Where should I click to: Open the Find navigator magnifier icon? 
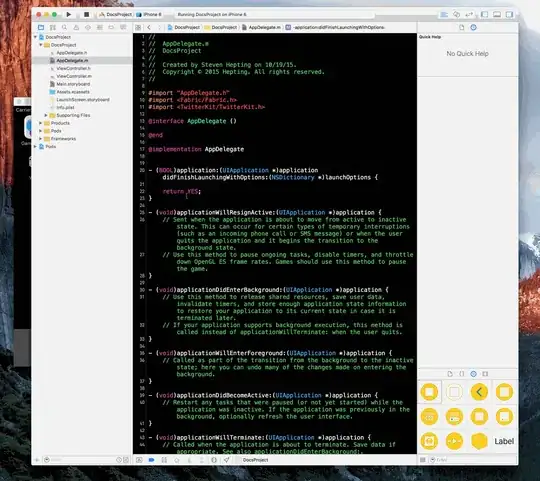click(64, 27)
